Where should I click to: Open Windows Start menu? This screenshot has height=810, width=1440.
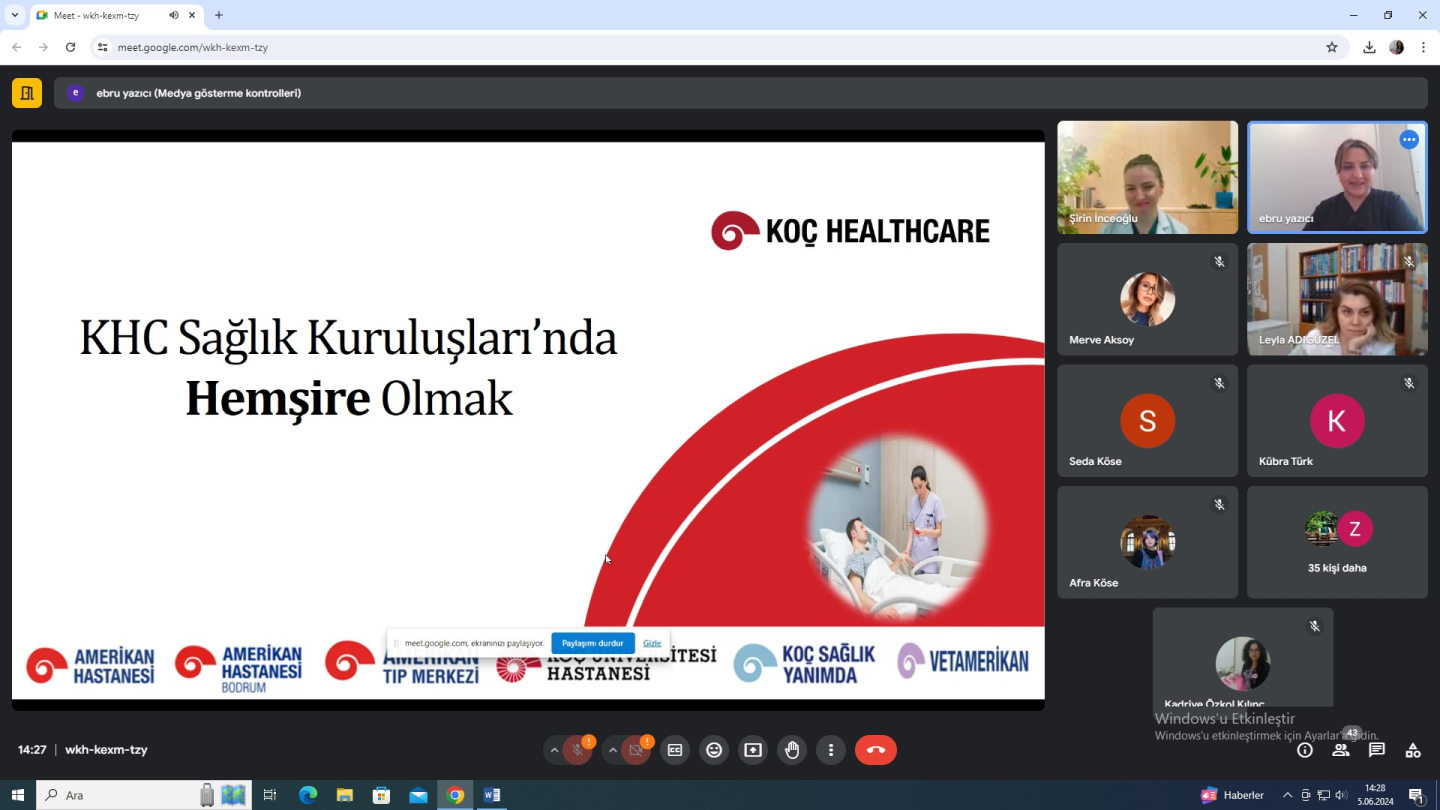click(x=18, y=795)
